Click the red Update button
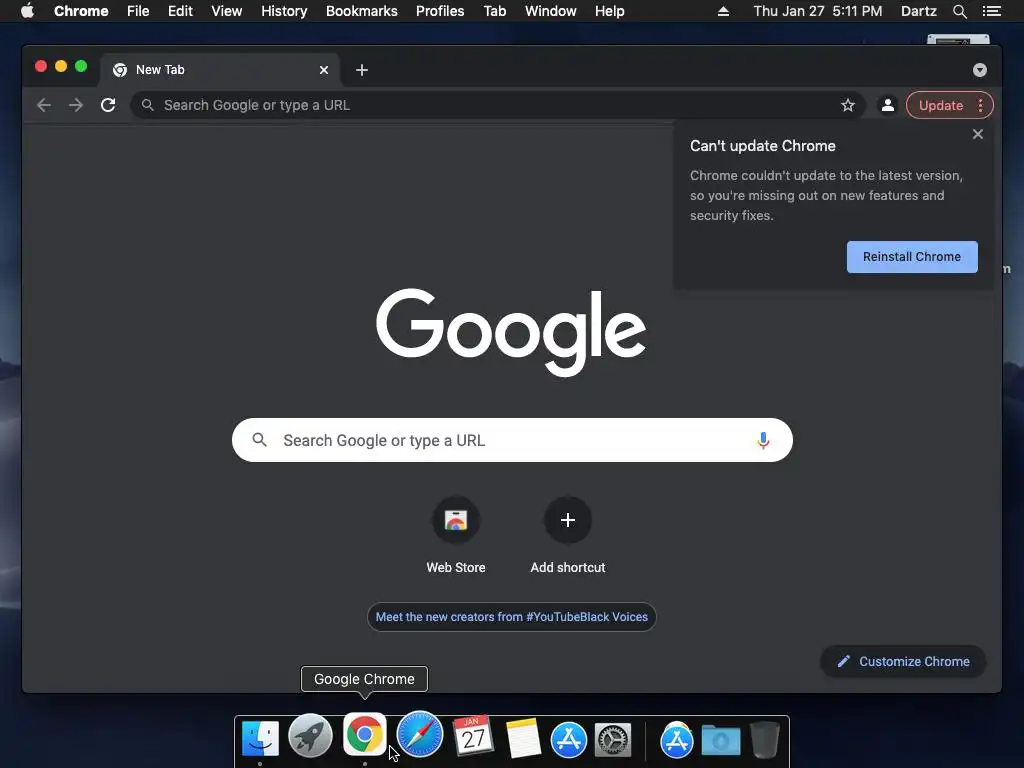The image size is (1024, 768). (940, 105)
